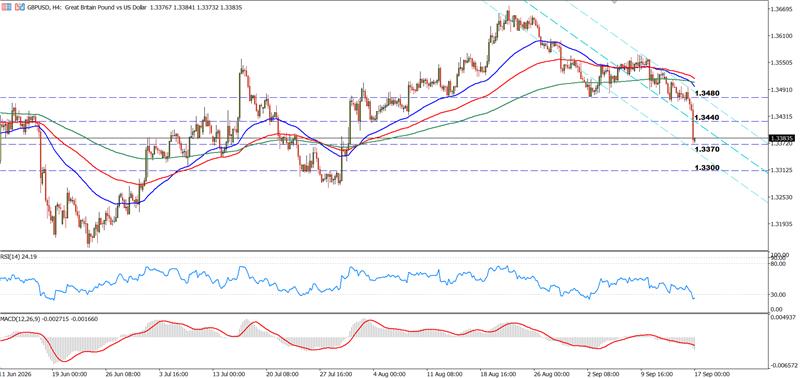800x378 pixels.
Task: Click the 1.3440 level label
Action: coord(707,117)
